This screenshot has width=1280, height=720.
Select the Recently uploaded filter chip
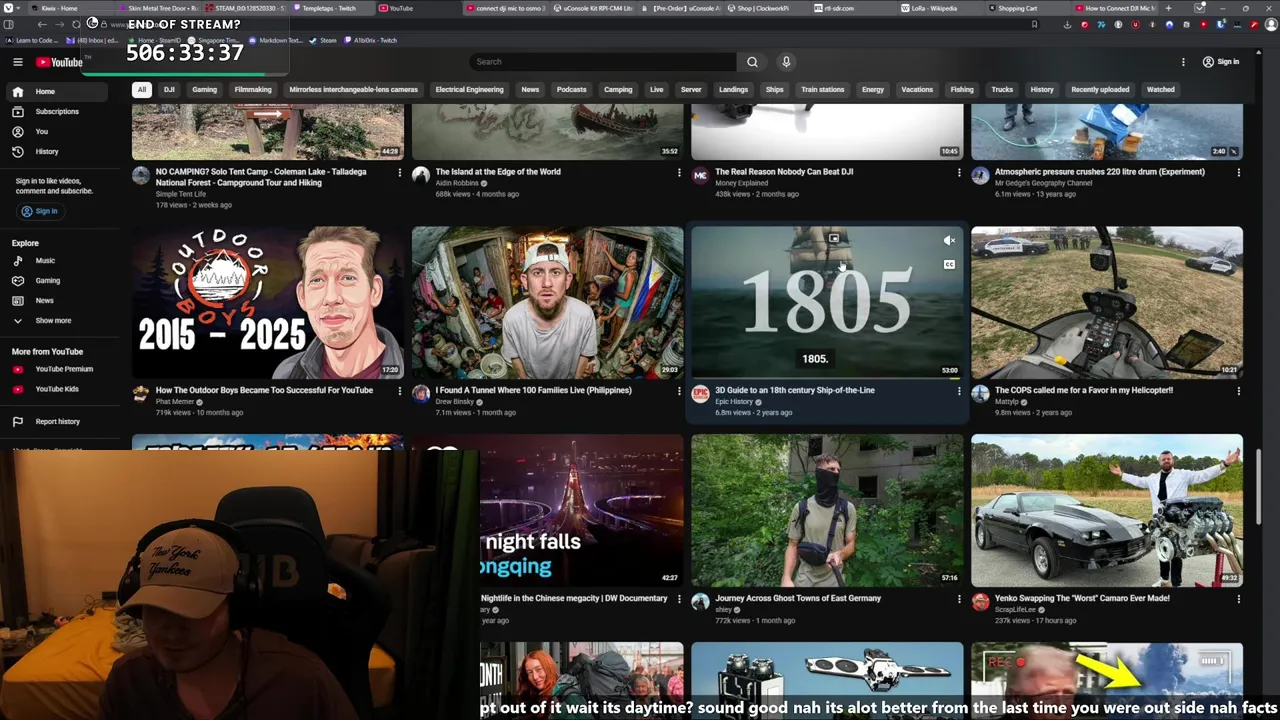pos(1100,90)
